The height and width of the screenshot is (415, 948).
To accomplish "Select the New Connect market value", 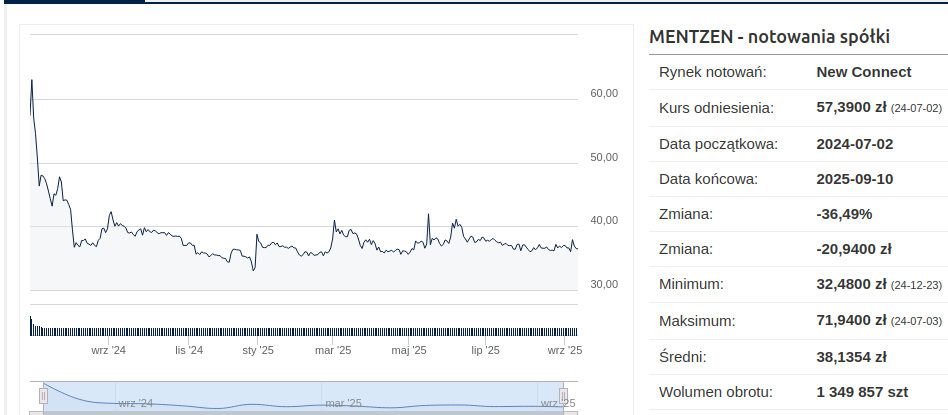I will [x=864, y=72].
